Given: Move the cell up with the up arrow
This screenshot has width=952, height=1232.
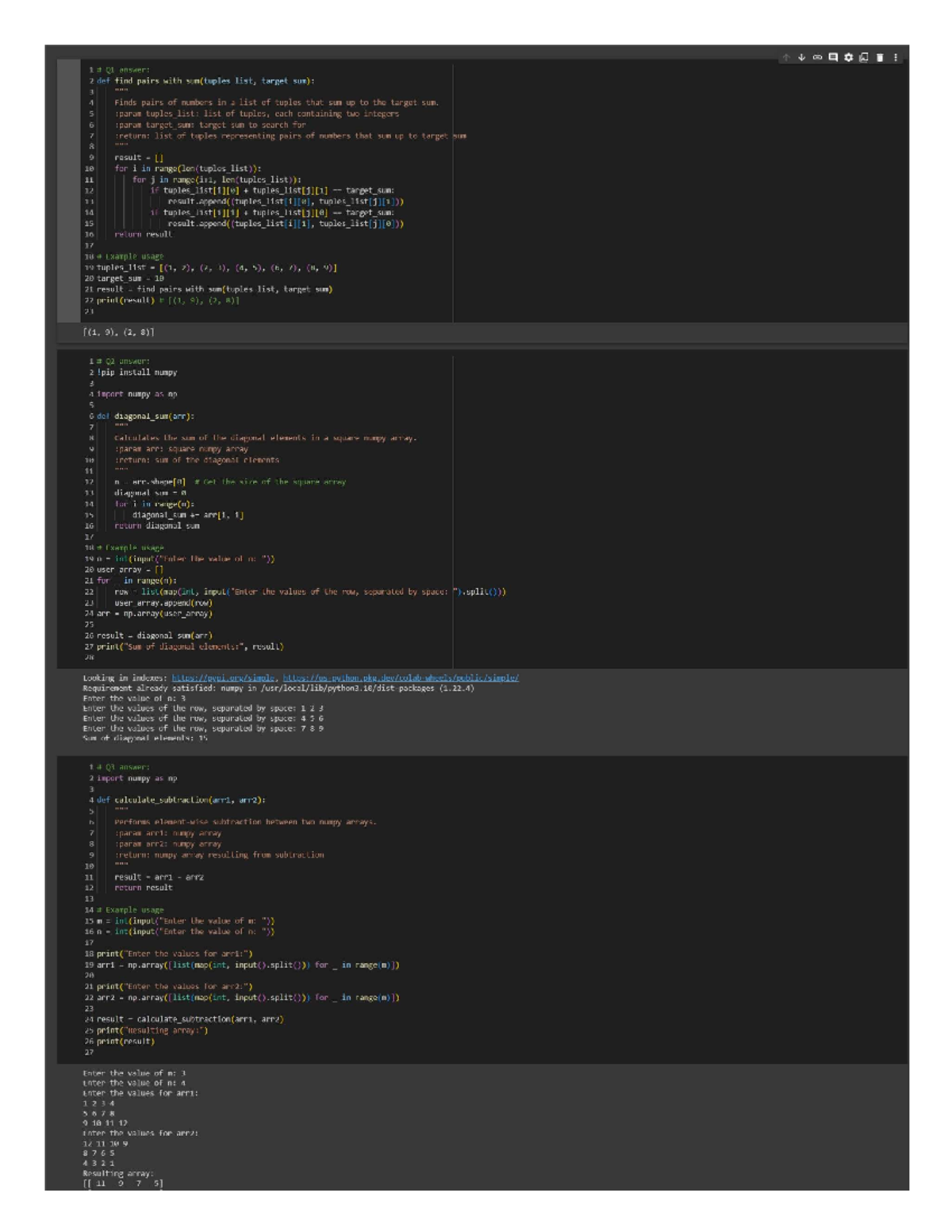Looking at the screenshot, I should pyautogui.click(x=786, y=57).
